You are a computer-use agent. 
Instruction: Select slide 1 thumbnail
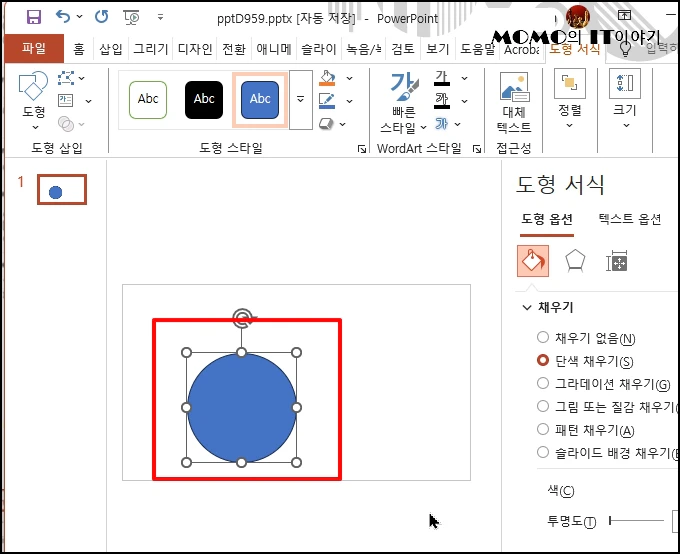click(x=62, y=190)
